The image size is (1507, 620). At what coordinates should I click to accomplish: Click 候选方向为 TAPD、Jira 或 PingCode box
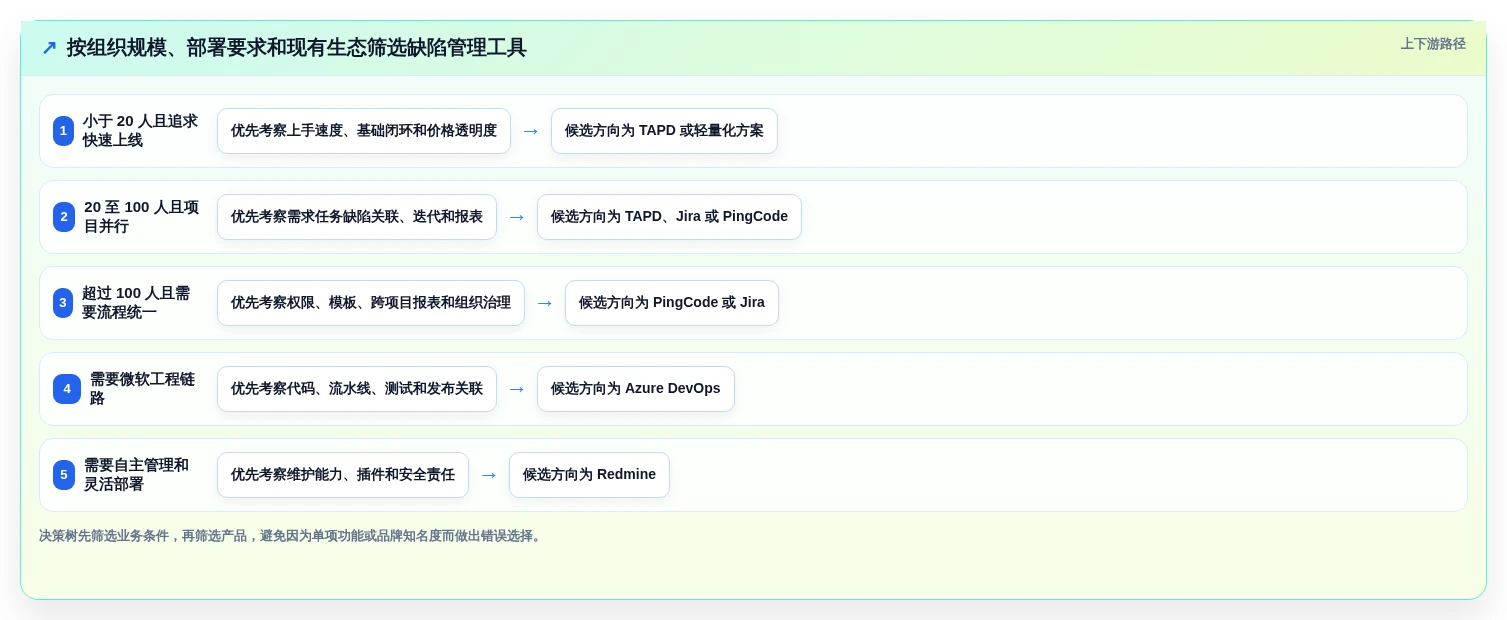[x=669, y=217]
